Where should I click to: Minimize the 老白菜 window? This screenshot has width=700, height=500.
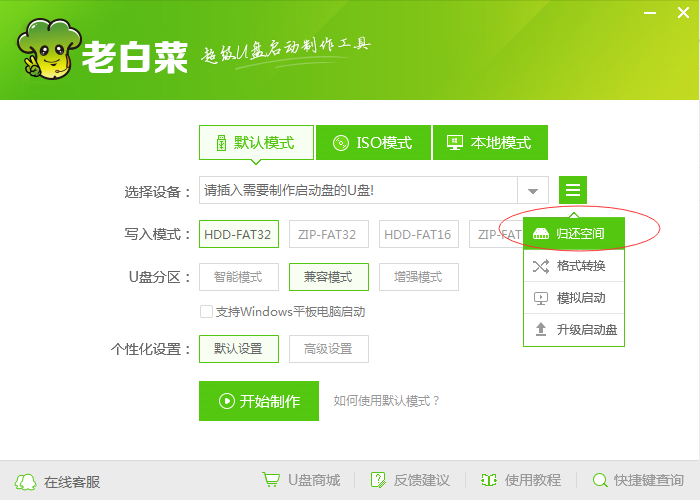(x=650, y=13)
